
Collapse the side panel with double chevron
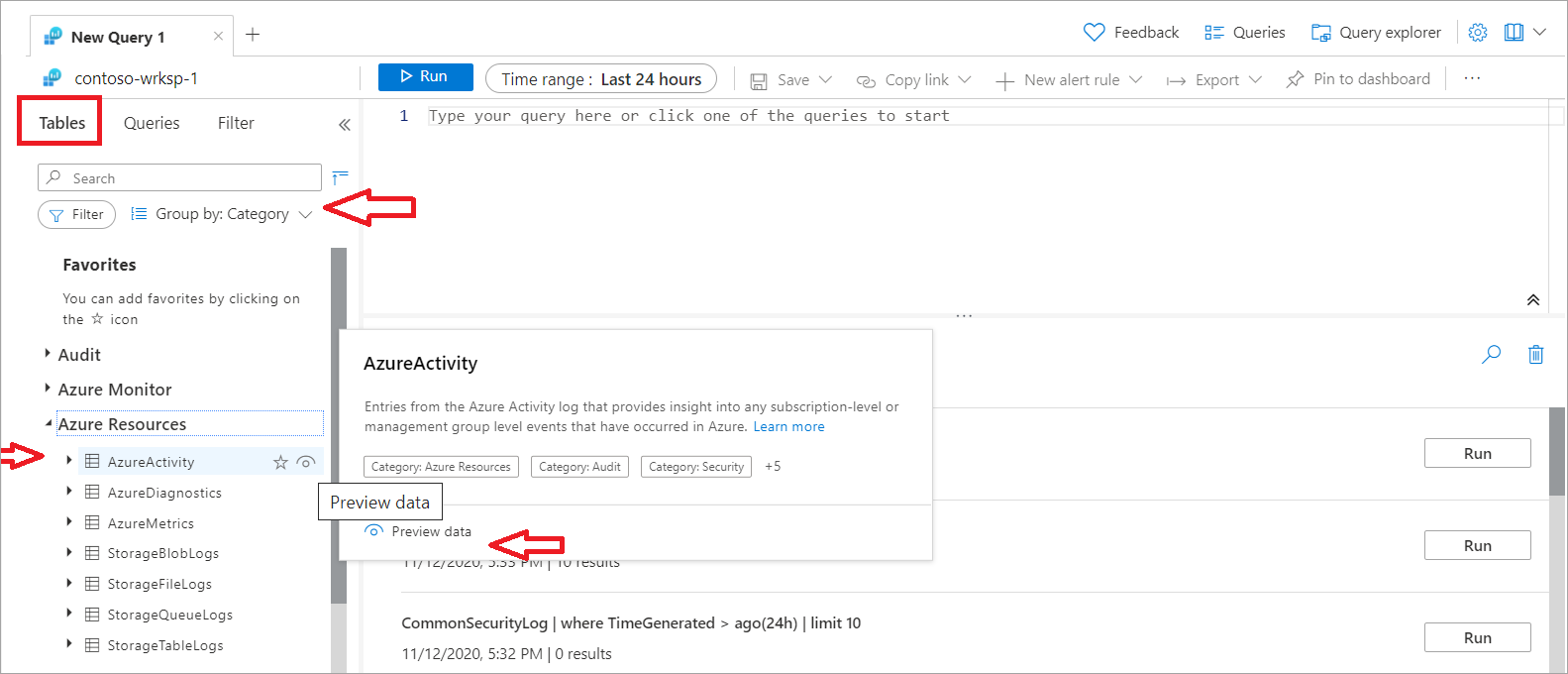point(345,124)
